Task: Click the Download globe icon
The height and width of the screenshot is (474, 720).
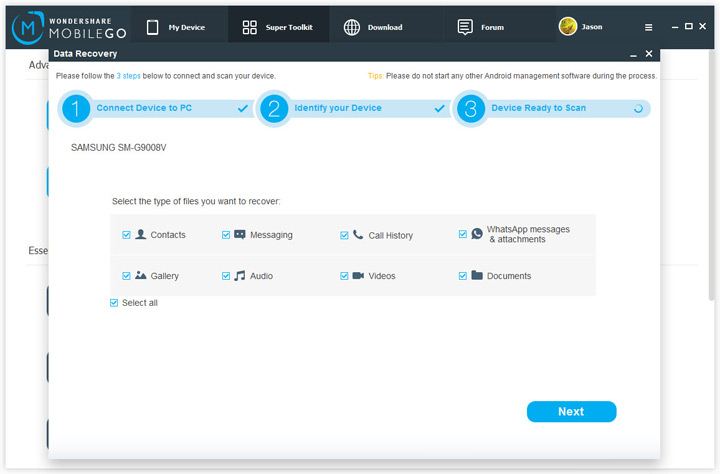Action: point(352,28)
